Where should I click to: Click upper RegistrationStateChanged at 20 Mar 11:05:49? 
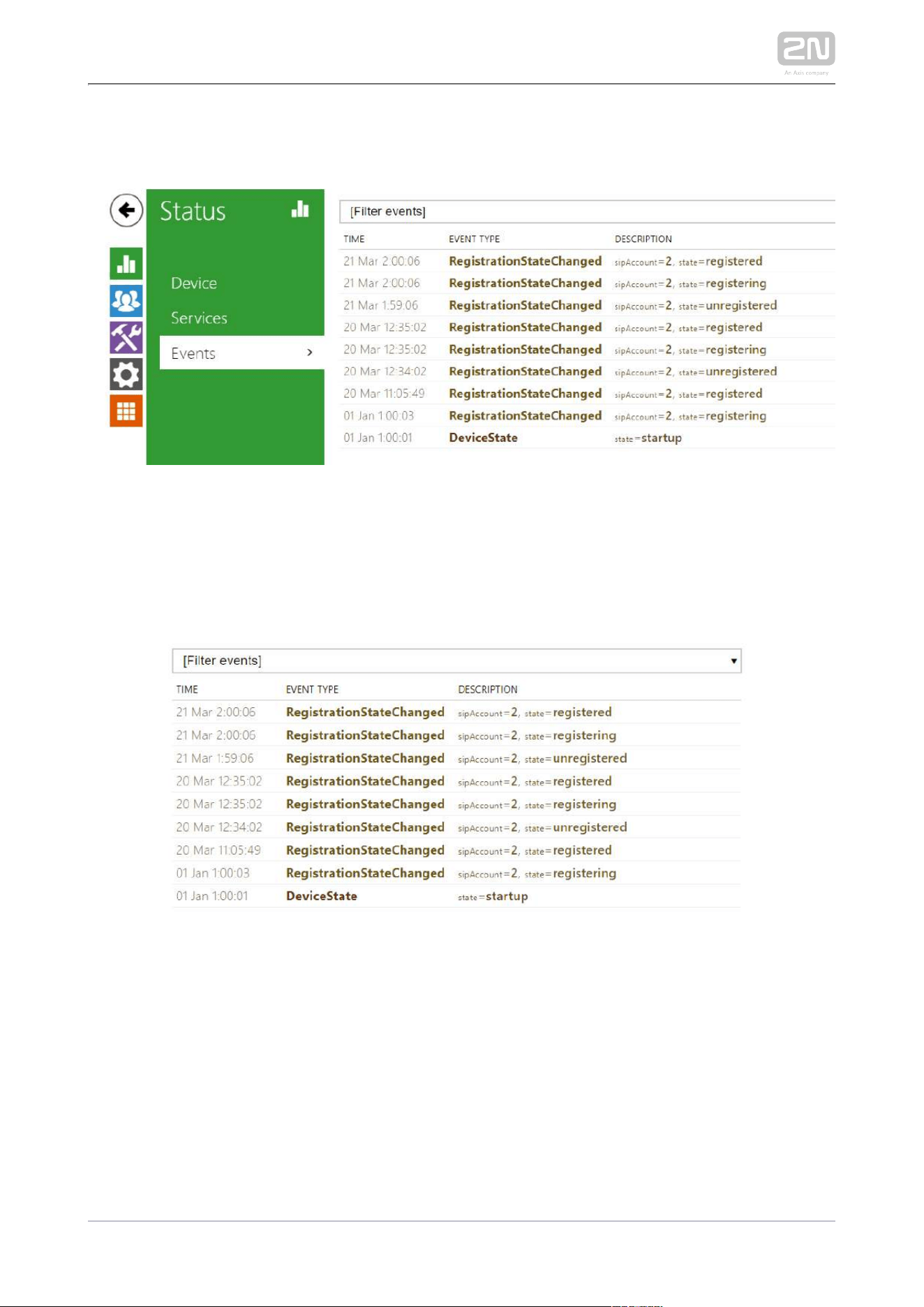(525, 394)
